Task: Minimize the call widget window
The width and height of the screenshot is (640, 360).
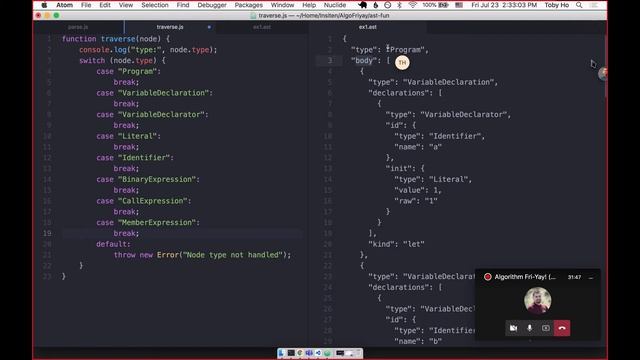Action: [591, 277]
